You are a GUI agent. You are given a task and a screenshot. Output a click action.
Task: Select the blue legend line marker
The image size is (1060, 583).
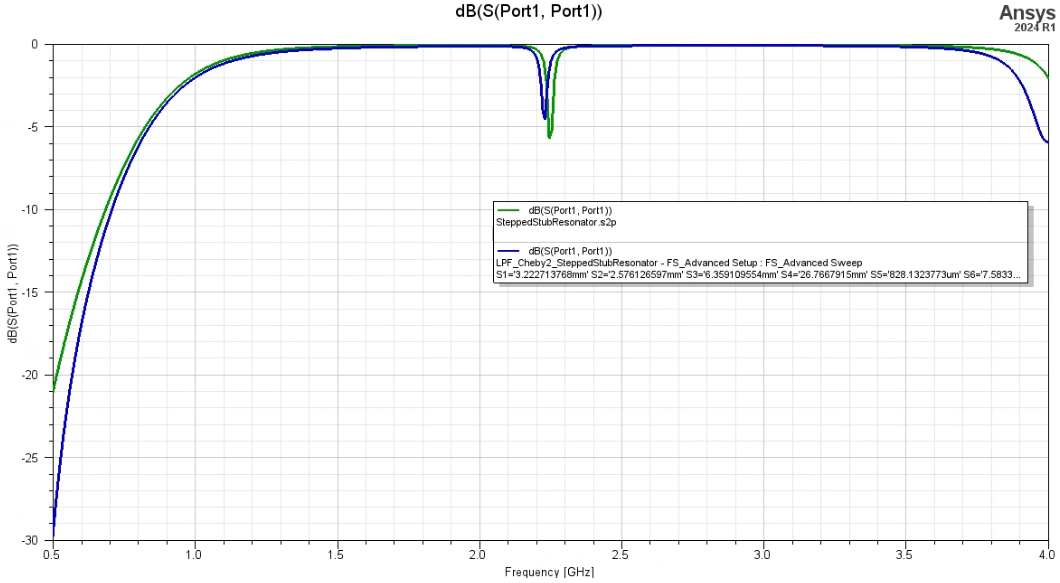(507, 249)
